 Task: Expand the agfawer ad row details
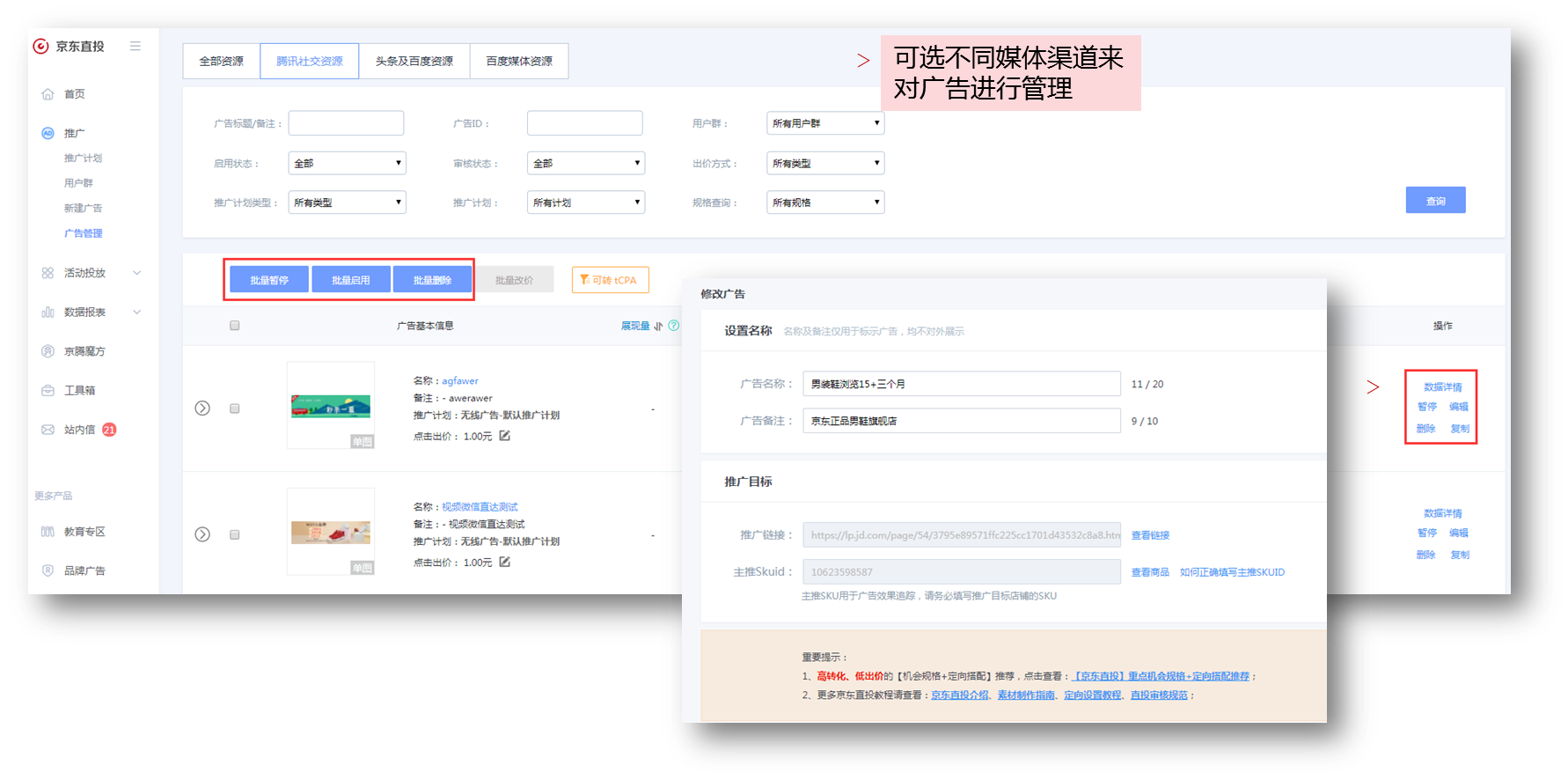coord(202,408)
